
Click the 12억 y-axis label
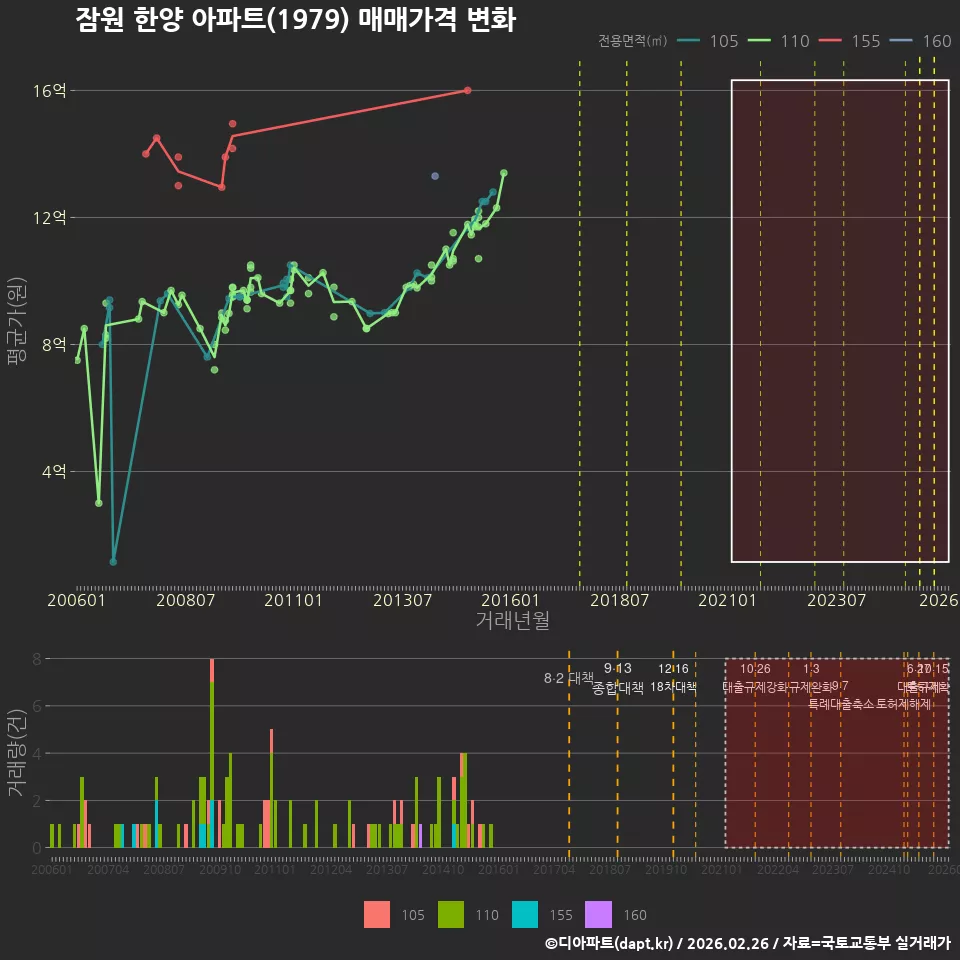point(50,217)
